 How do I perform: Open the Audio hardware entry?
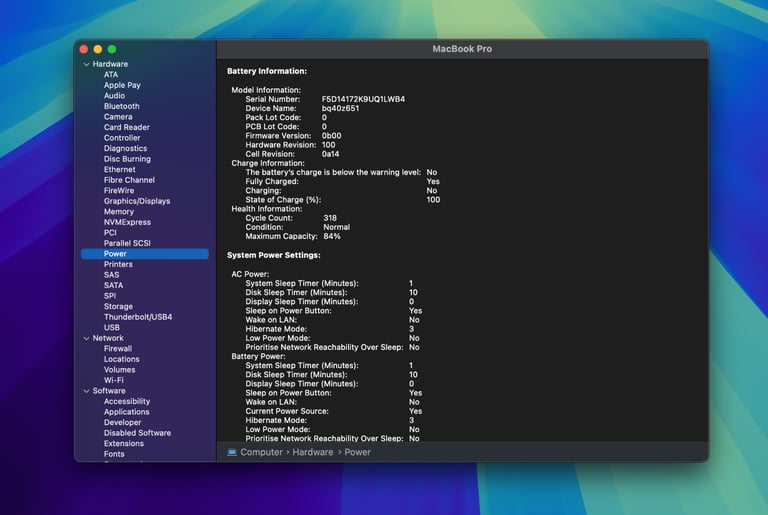[114, 96]
